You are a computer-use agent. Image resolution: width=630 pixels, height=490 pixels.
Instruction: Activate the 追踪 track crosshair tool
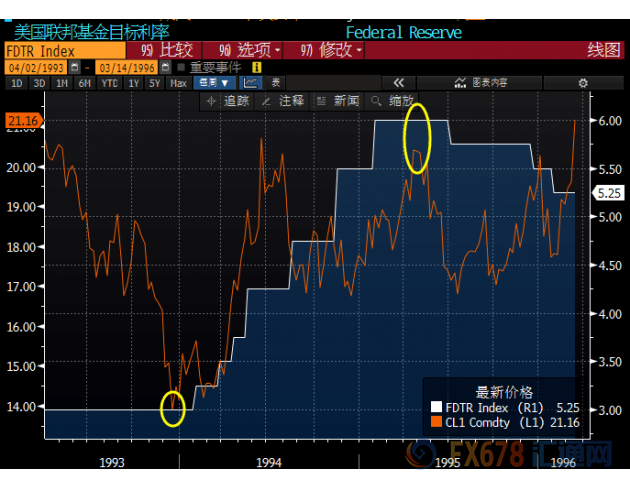click(x=228, y=101)
